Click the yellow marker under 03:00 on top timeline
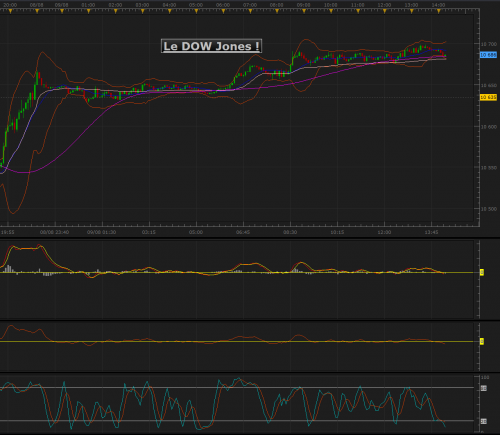The image size is (500, 435). tap(143, 11)
